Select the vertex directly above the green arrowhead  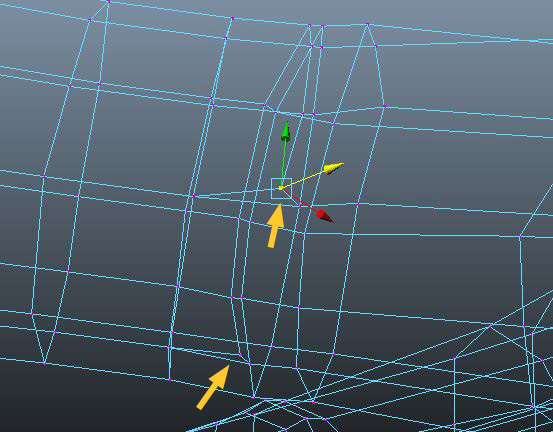[276, 112]
